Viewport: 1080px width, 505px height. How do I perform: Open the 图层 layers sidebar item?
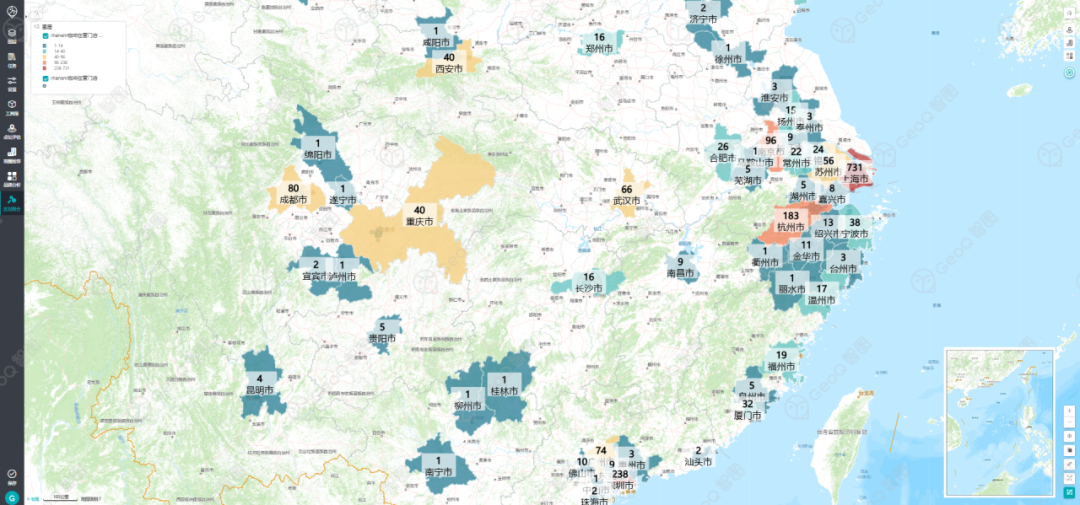coord(12,36)
